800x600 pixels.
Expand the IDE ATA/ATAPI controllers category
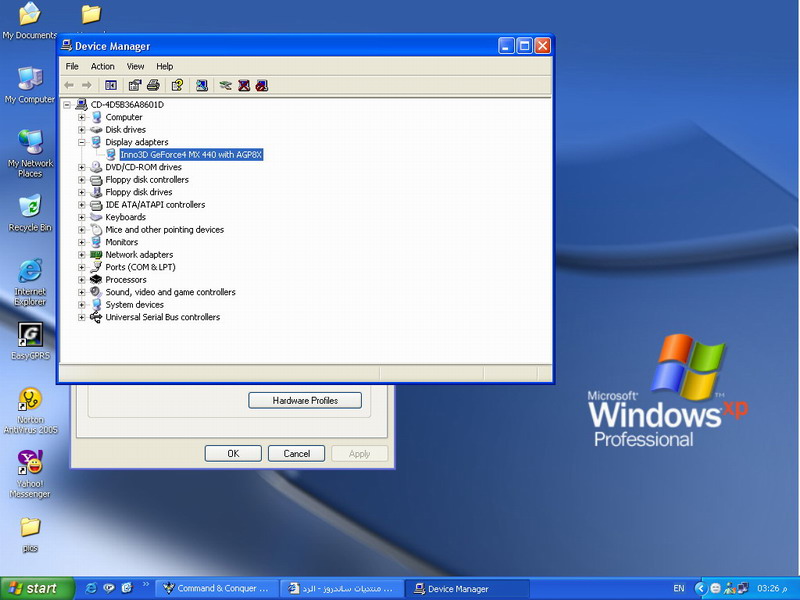point(81,205)
